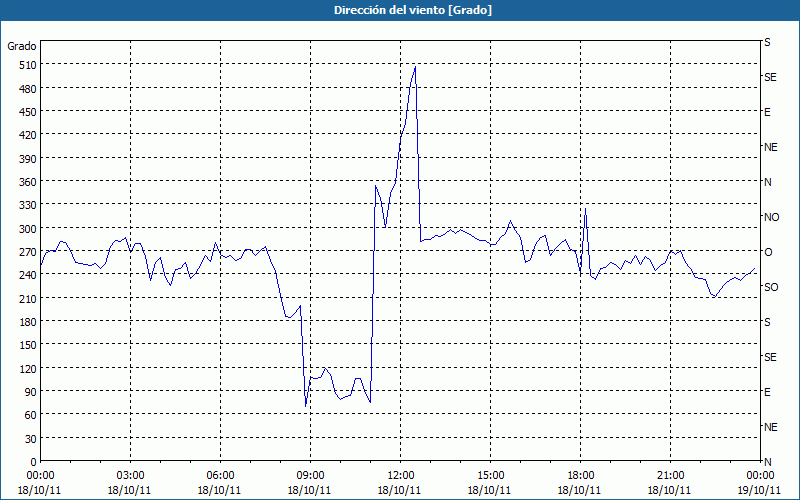Click the 09:00 time label
Screen dimensions: 800x500
click(310, 476)
